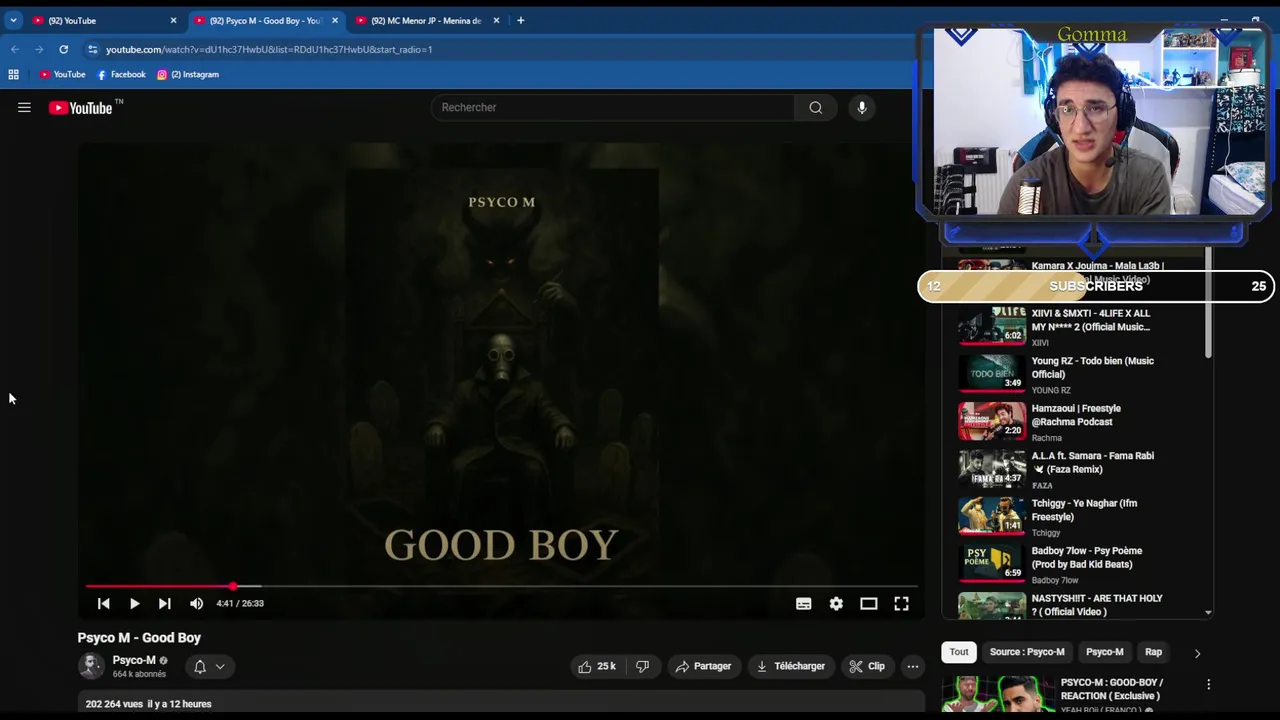
Task: Close the MC Menor JP tab
Action: coord(496,20)
